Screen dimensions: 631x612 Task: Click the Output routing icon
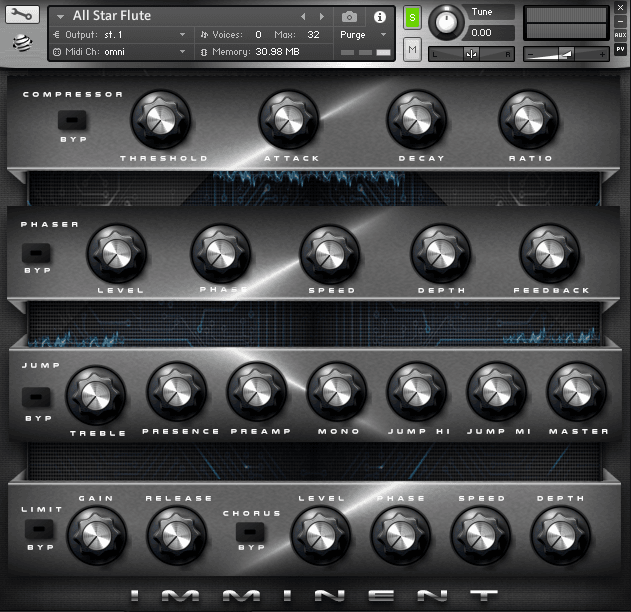(56, 35)
